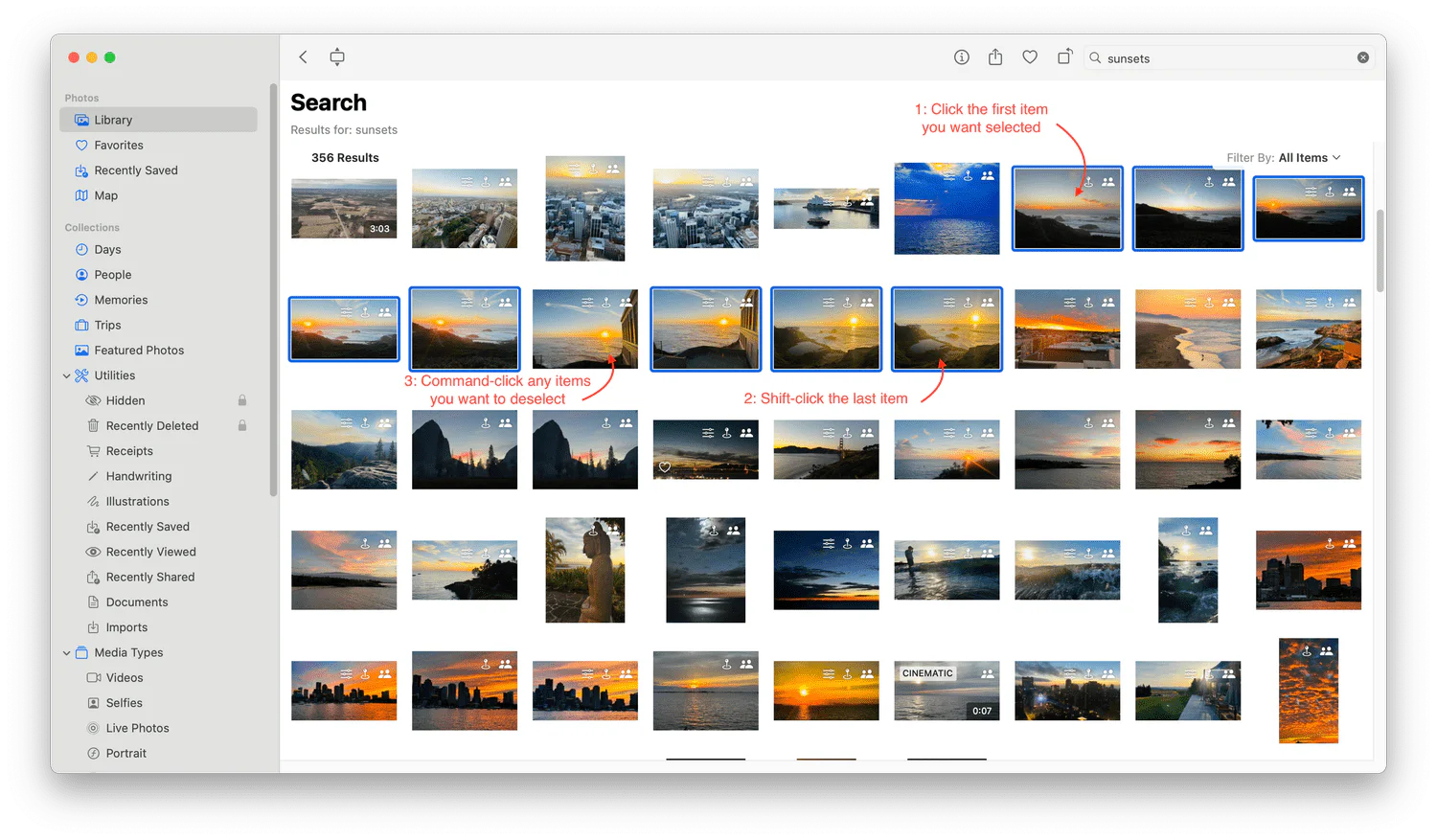Click the Rotate icon in toolbar
This screenshot has width=1437, height=840.
(1064, 57)
